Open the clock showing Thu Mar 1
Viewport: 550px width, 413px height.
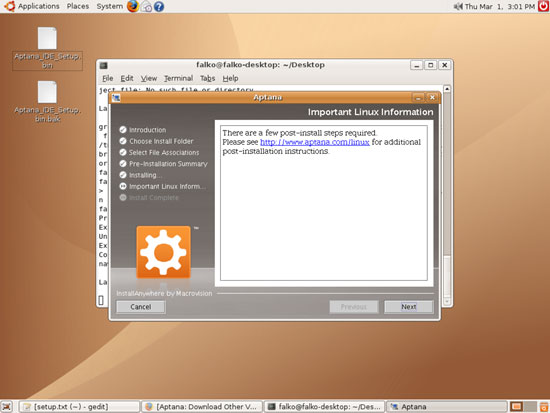point(499,6)
